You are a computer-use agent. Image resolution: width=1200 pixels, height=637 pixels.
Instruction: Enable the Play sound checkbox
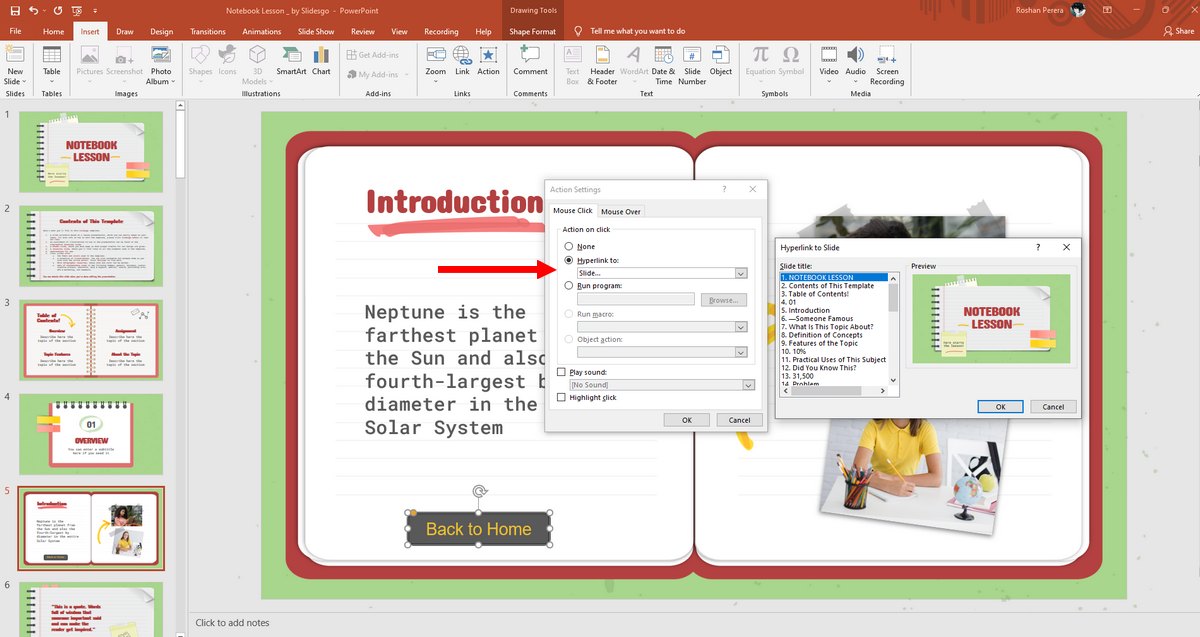(561, 372)
